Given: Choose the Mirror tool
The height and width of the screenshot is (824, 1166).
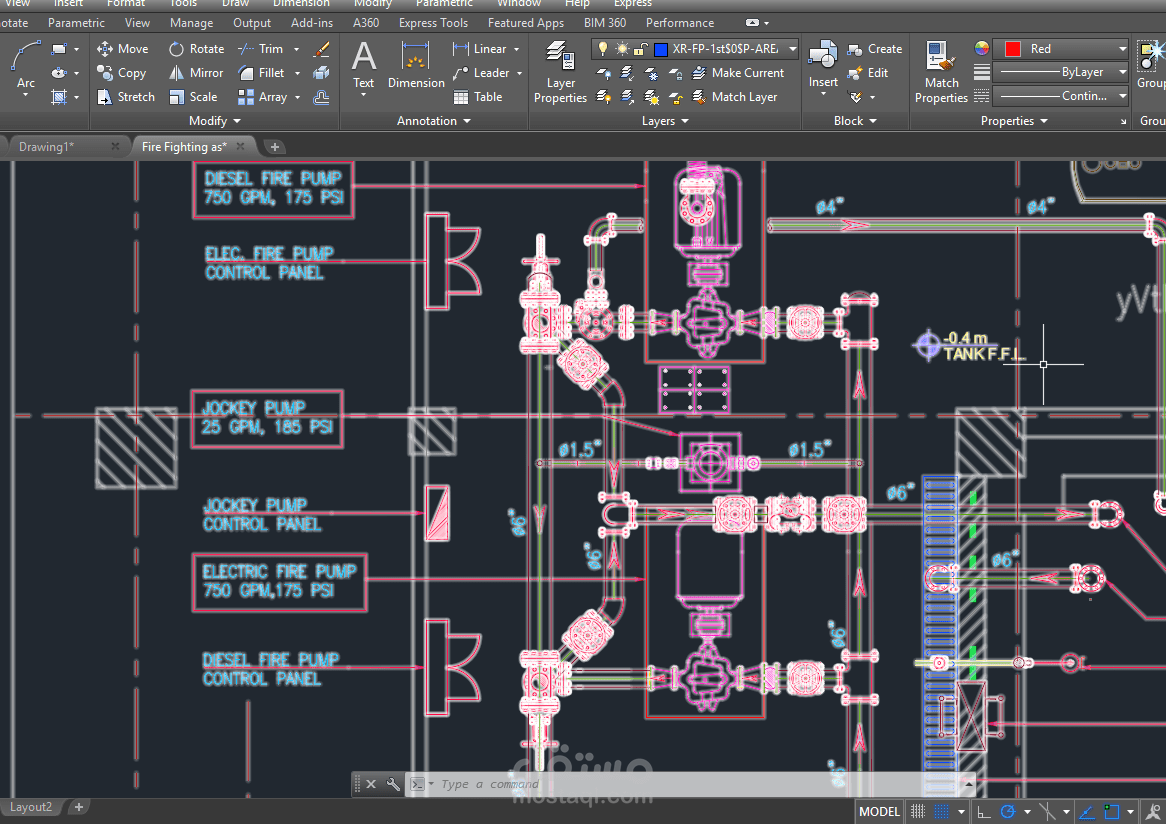Looking at the screenshot, I should point(196,73).
